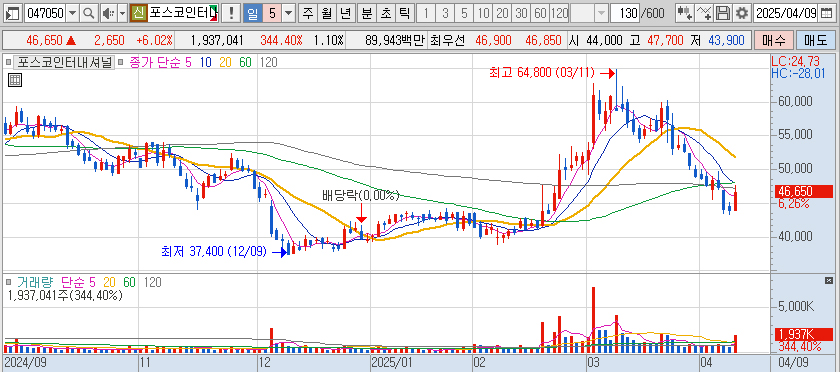
Task: Switch to monthly 월 chart
Action: click(326, 13)
